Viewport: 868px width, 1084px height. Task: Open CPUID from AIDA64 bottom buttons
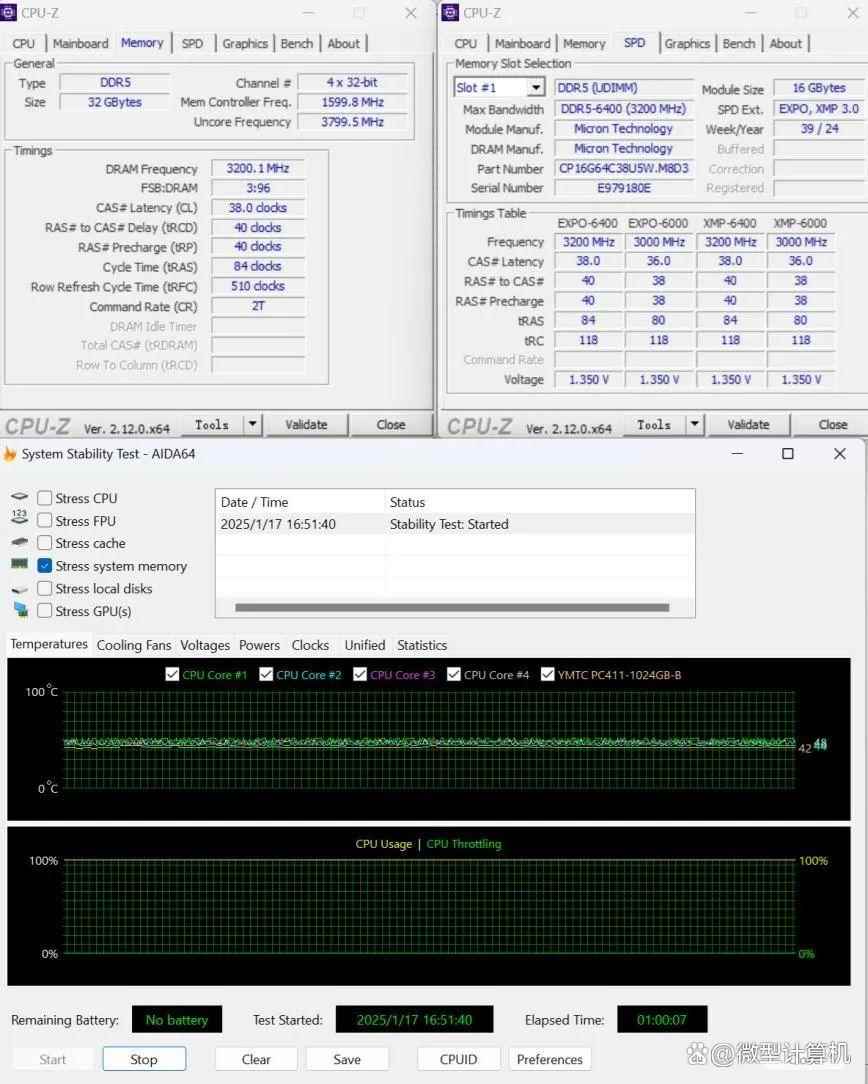(x=458, y=1058)
